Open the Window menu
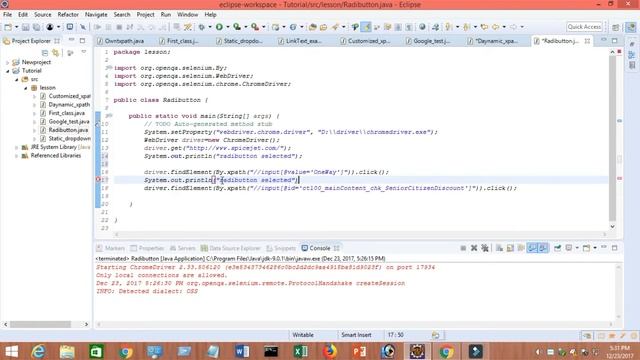Viewport: 640px width, 360px height. pyautogui.click(x=187, y=14)
